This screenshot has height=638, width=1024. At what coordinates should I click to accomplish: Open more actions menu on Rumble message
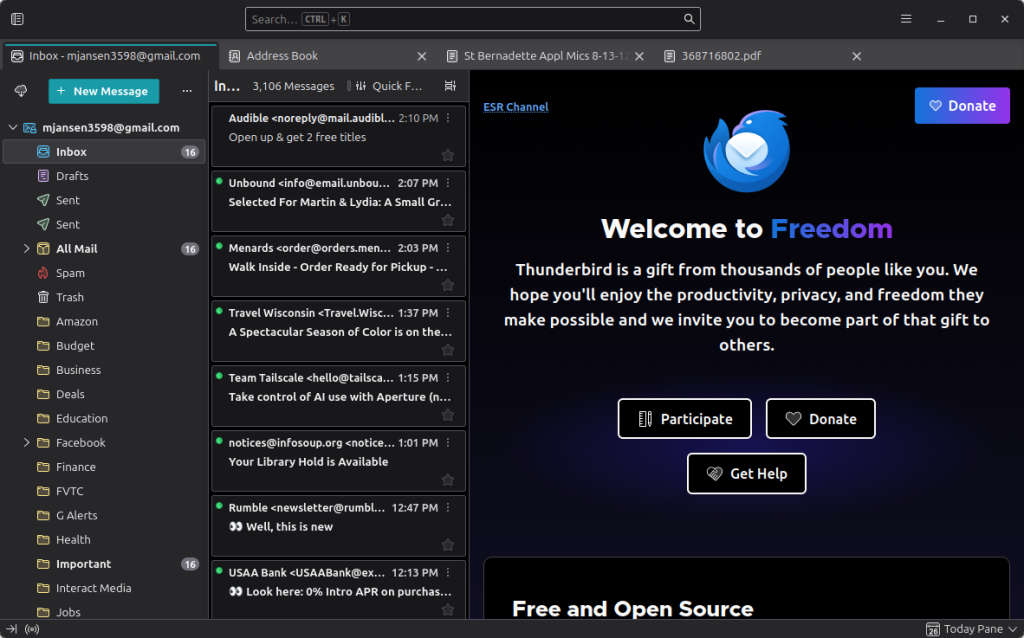pyautogui.click(x=448, y=507)
